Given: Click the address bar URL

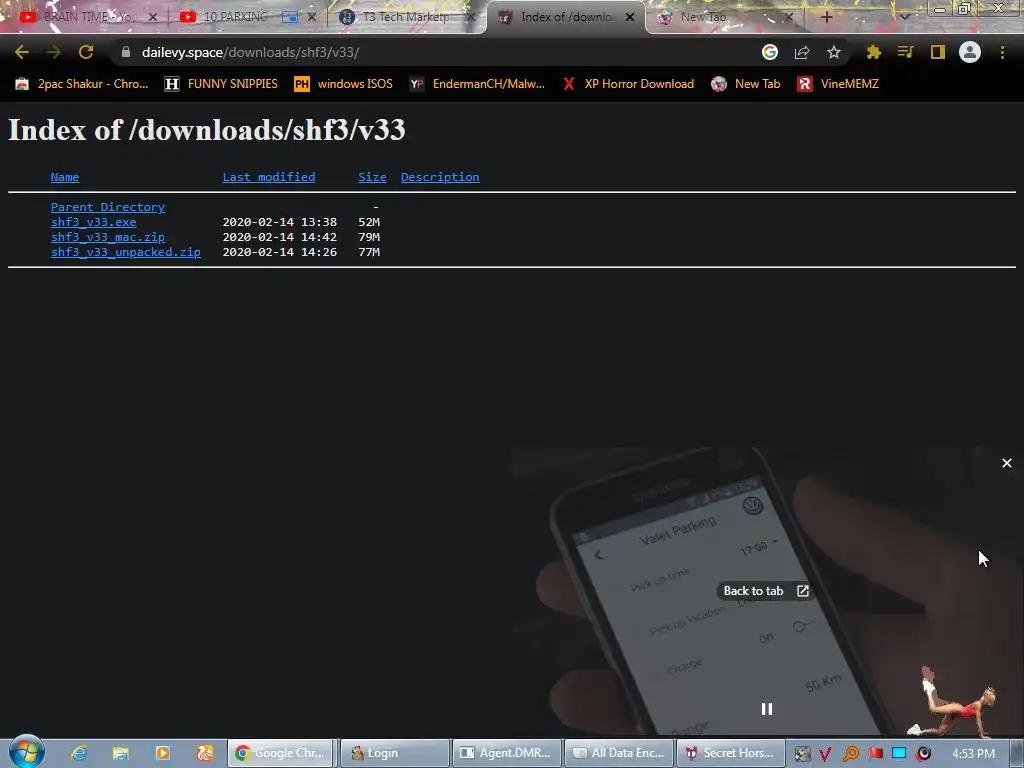Looking at the screenshot, I should pos(251,52).
